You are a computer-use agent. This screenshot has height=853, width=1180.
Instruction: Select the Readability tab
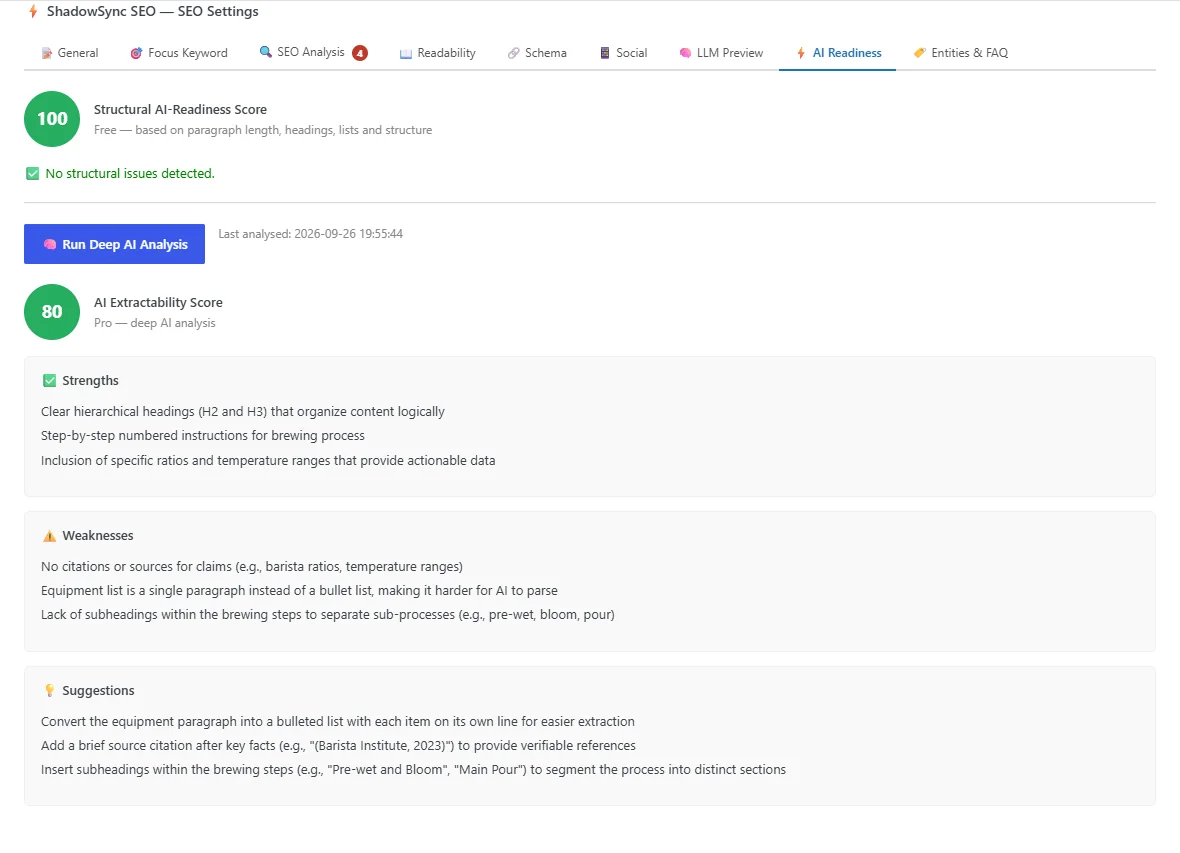[x=437, y=53]
